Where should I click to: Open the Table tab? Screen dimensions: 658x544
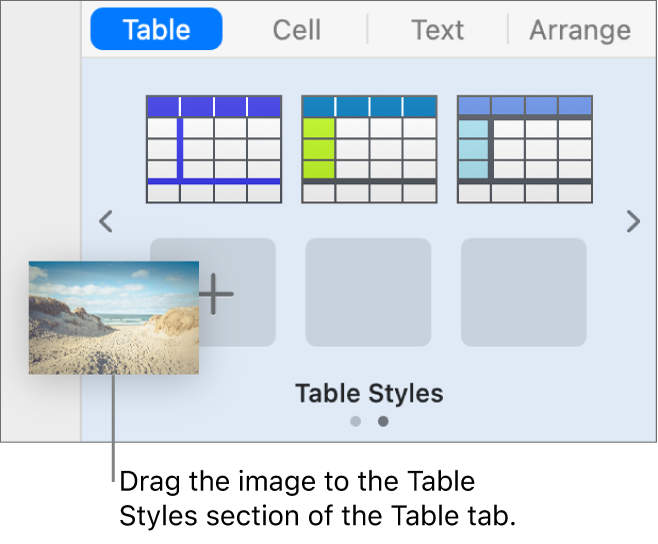click(x=156, y=30)
